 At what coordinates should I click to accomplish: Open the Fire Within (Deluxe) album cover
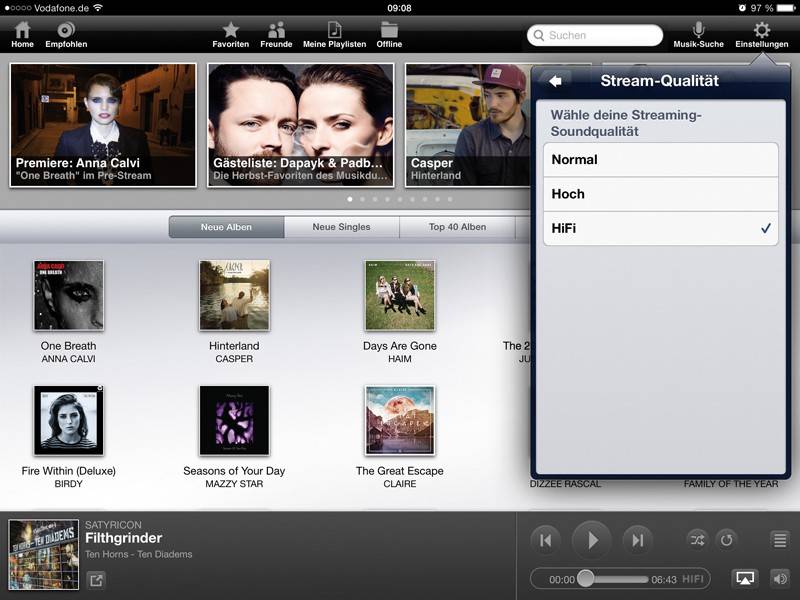click(x=68, y=420)
